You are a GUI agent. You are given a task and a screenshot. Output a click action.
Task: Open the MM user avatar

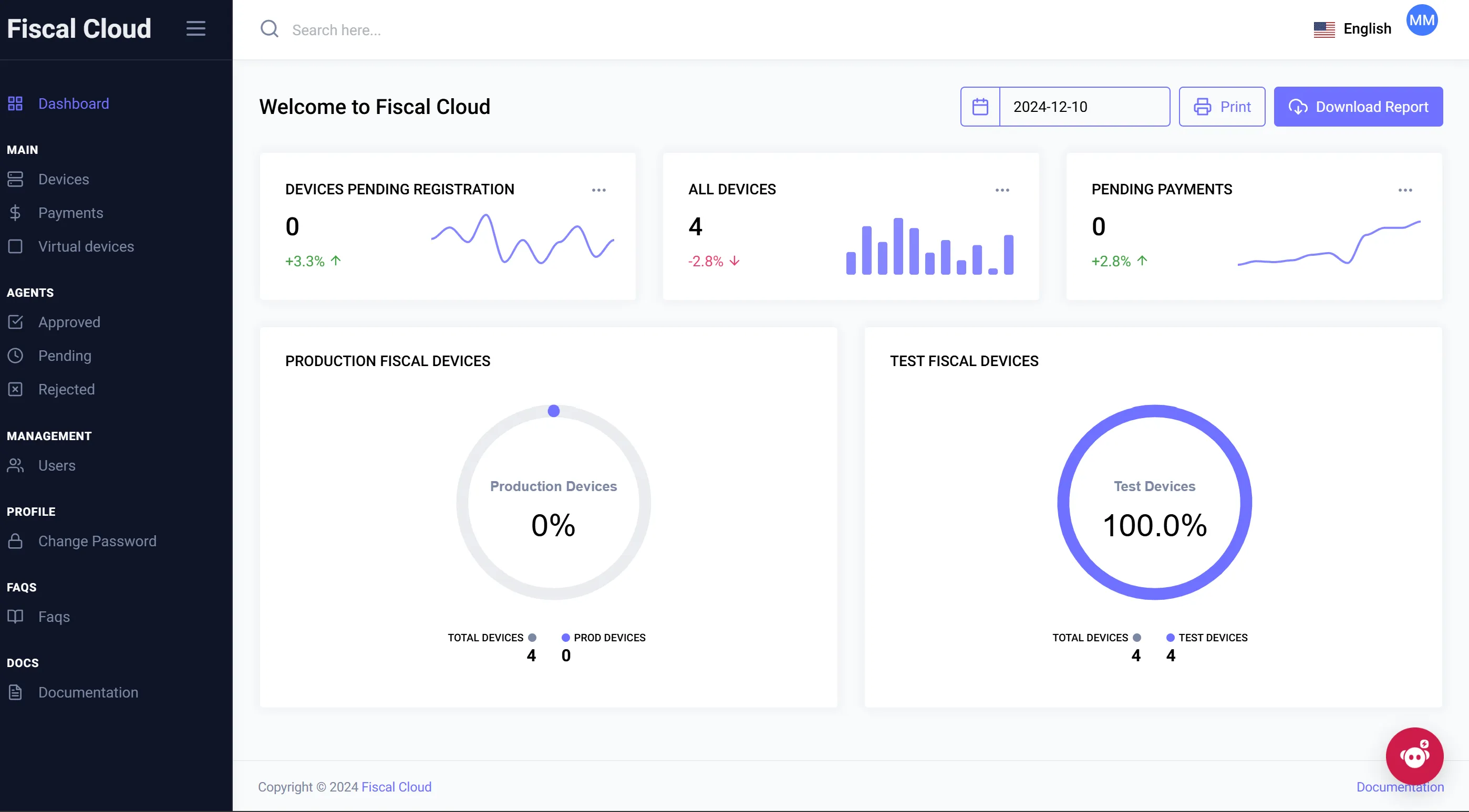(x=1422, y=20)
